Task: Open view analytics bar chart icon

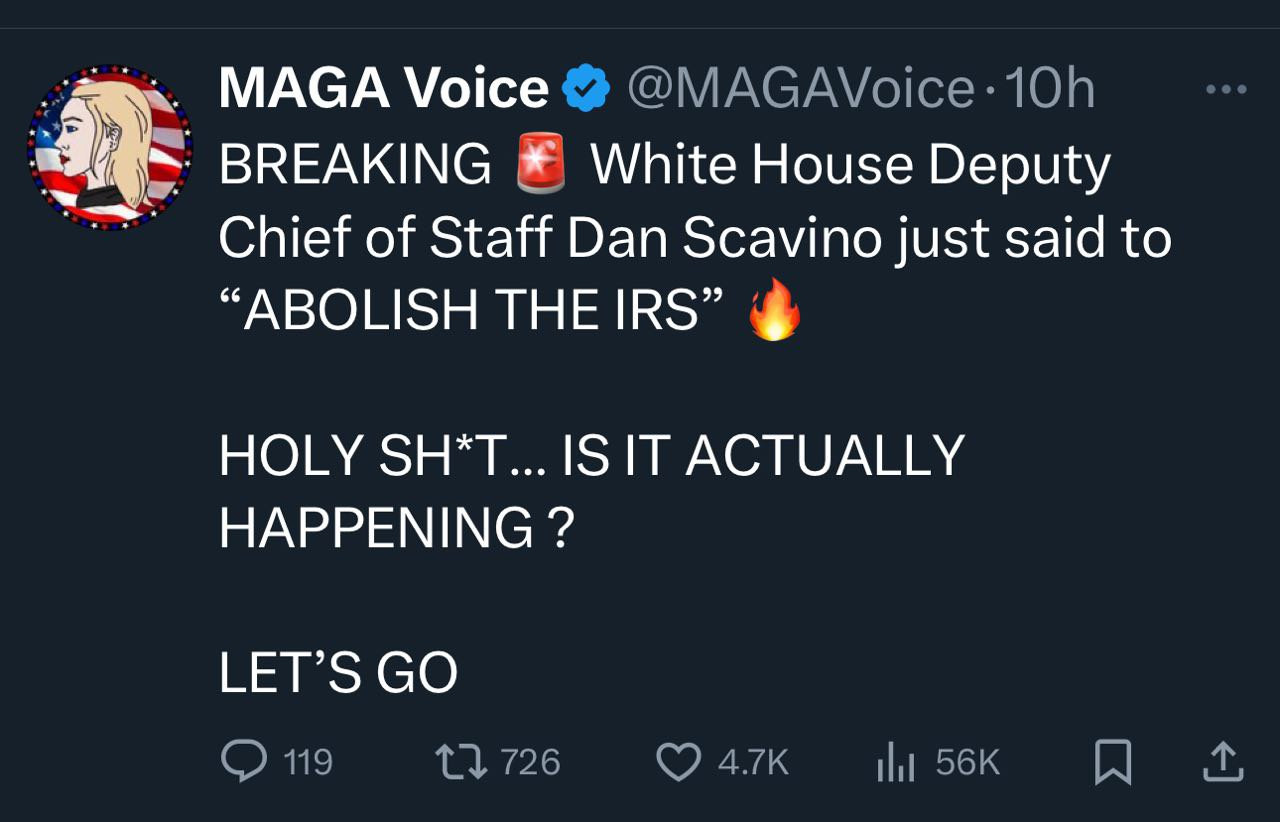Action: click(x=896, y=764)
